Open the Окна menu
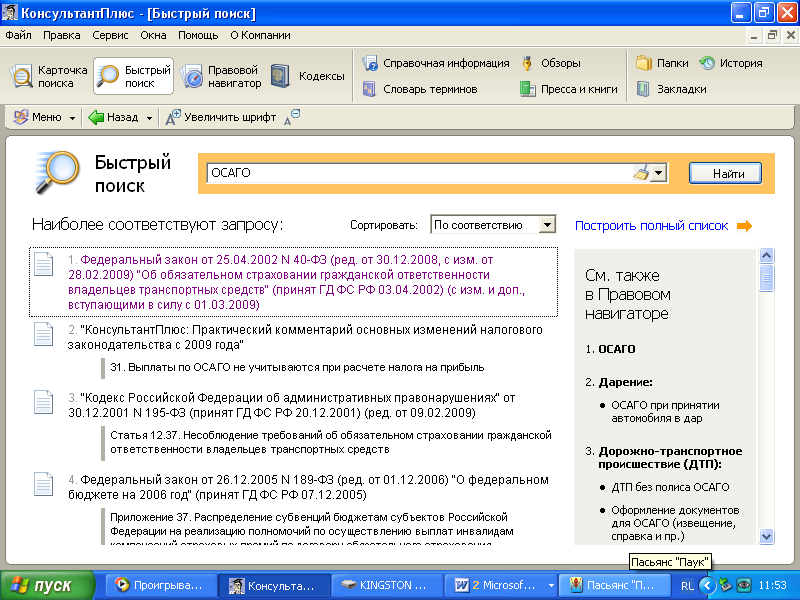This screenshot has height=600, width=800. pos(153,35)
